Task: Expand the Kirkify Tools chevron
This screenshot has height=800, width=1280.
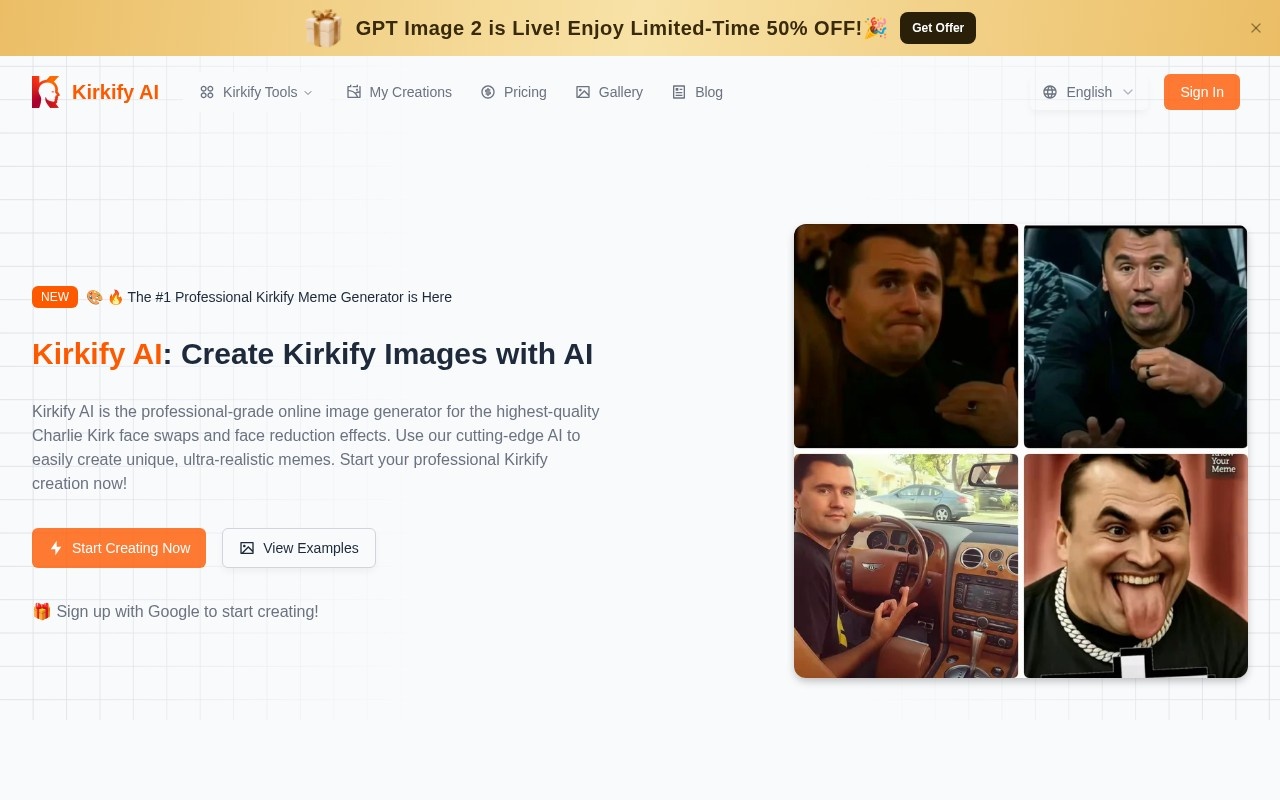Action: [308, 92]
